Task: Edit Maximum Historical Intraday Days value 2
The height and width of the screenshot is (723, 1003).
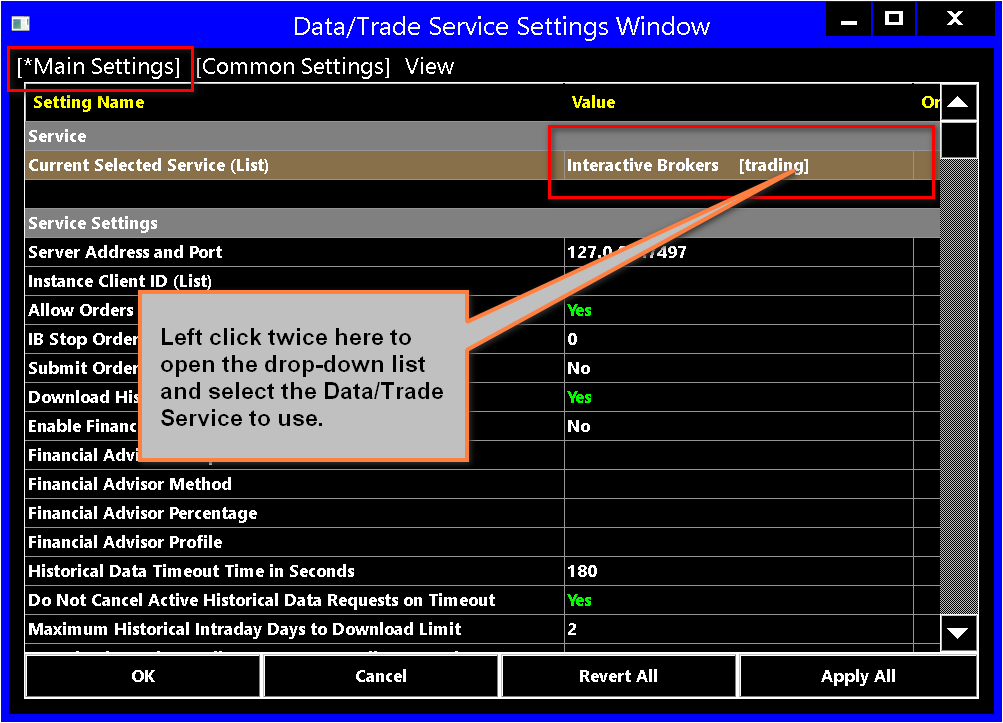Action: (738, 629)
